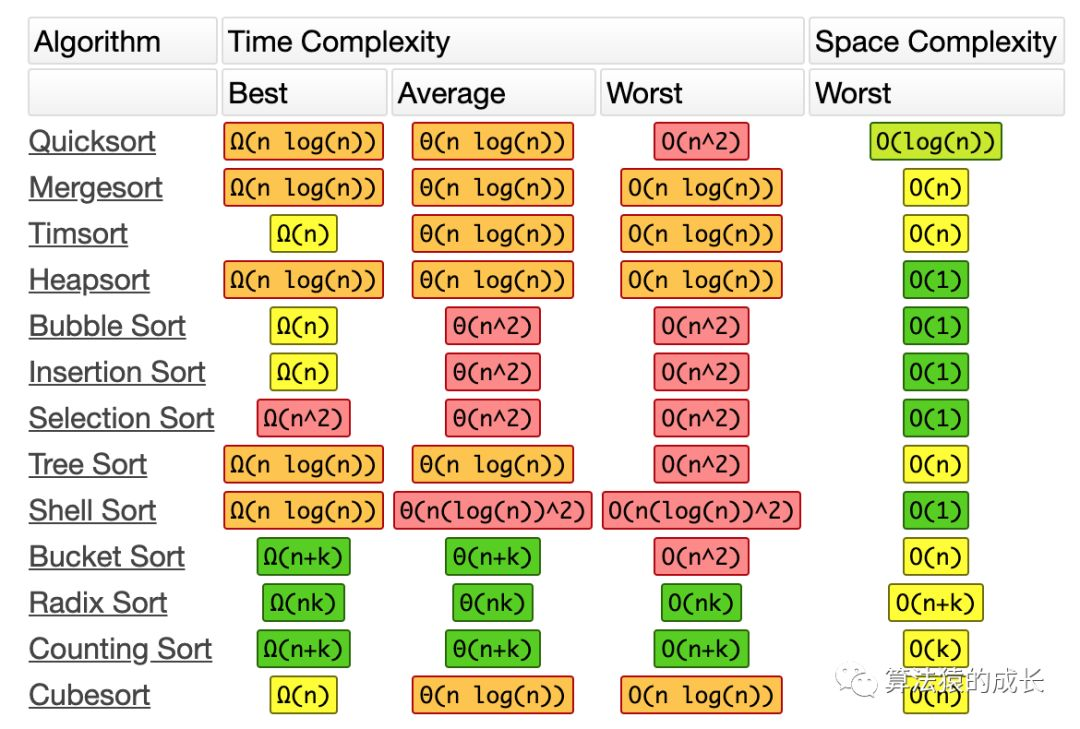Go to the Shell Sort link
This screenshot has height=729, width=1080.
[92, 510]
